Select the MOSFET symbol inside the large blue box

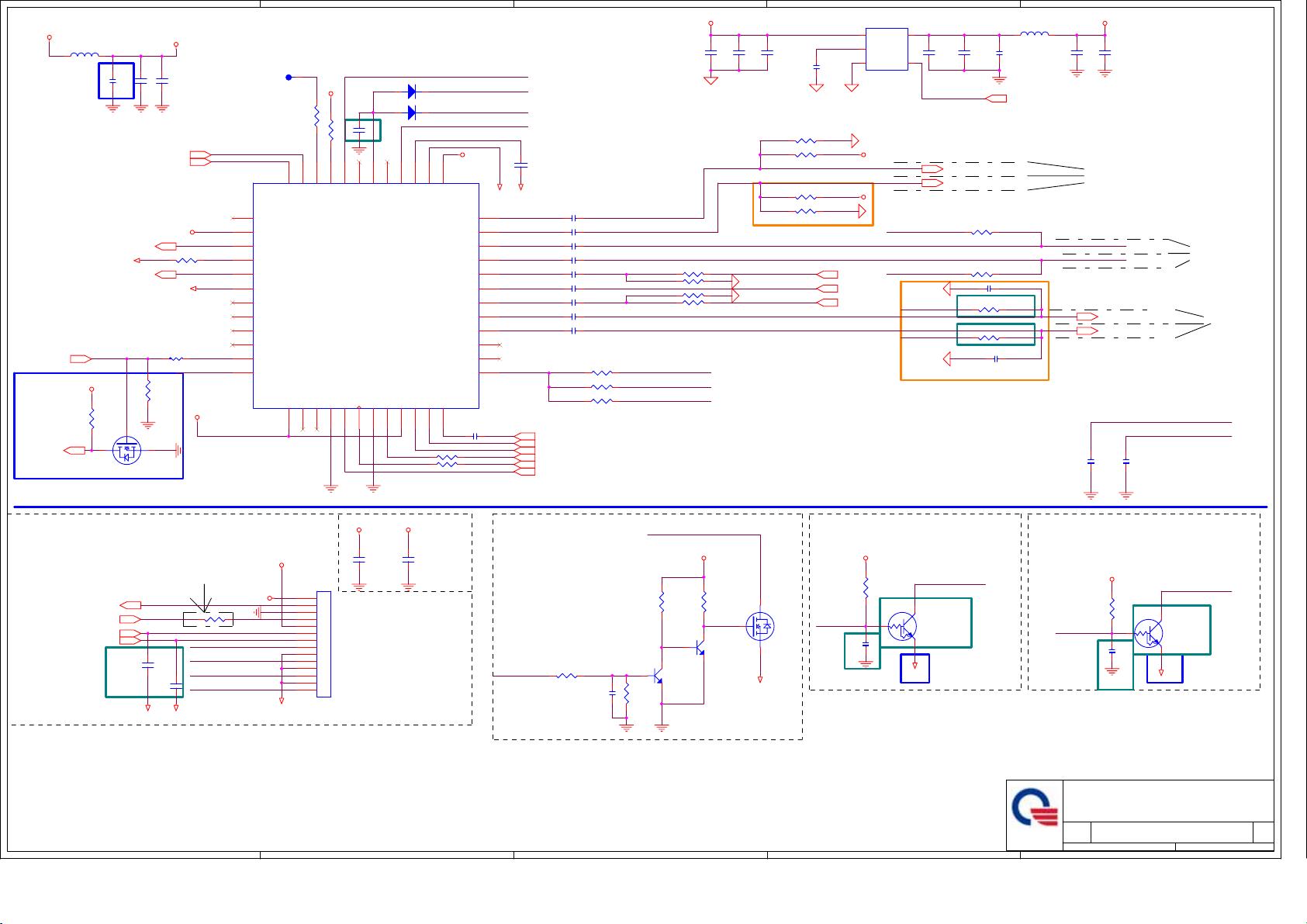[126, 450]
